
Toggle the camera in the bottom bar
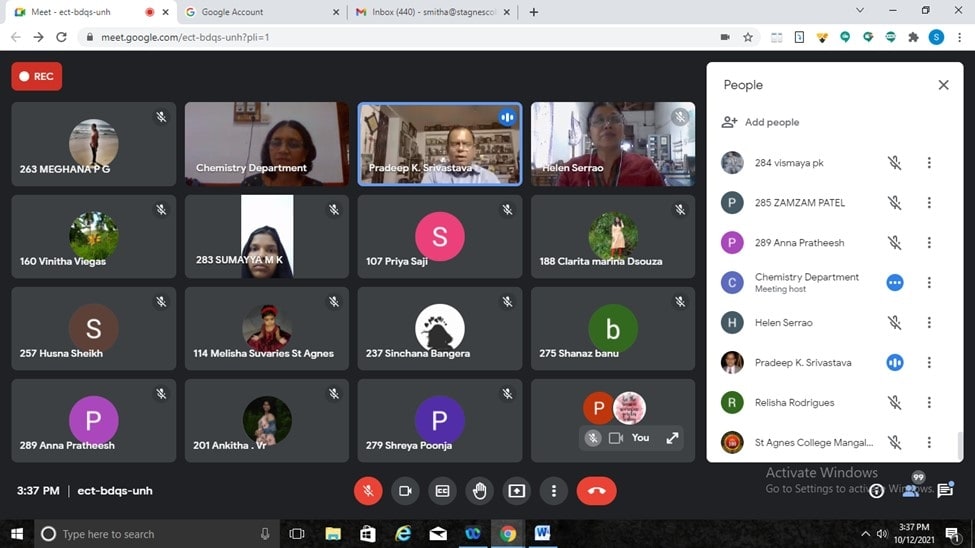(x=405, y=491)
